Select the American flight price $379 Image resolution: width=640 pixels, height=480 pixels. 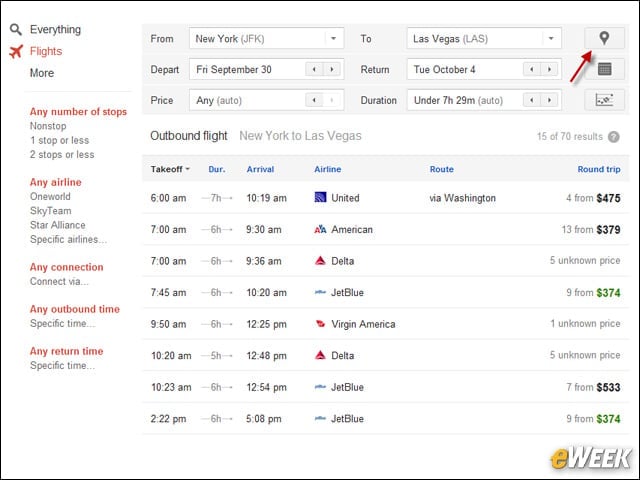tap(608, 230)
